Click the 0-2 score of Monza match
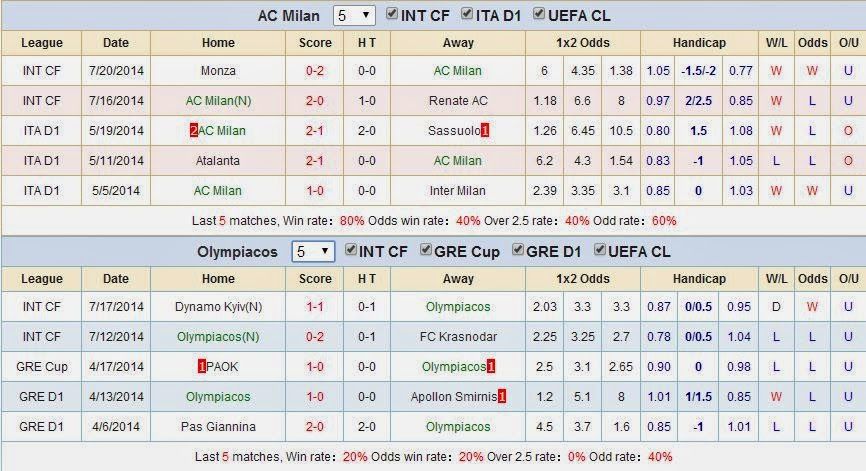The width and height of the screenshot is (866, 471). (315, 71)
